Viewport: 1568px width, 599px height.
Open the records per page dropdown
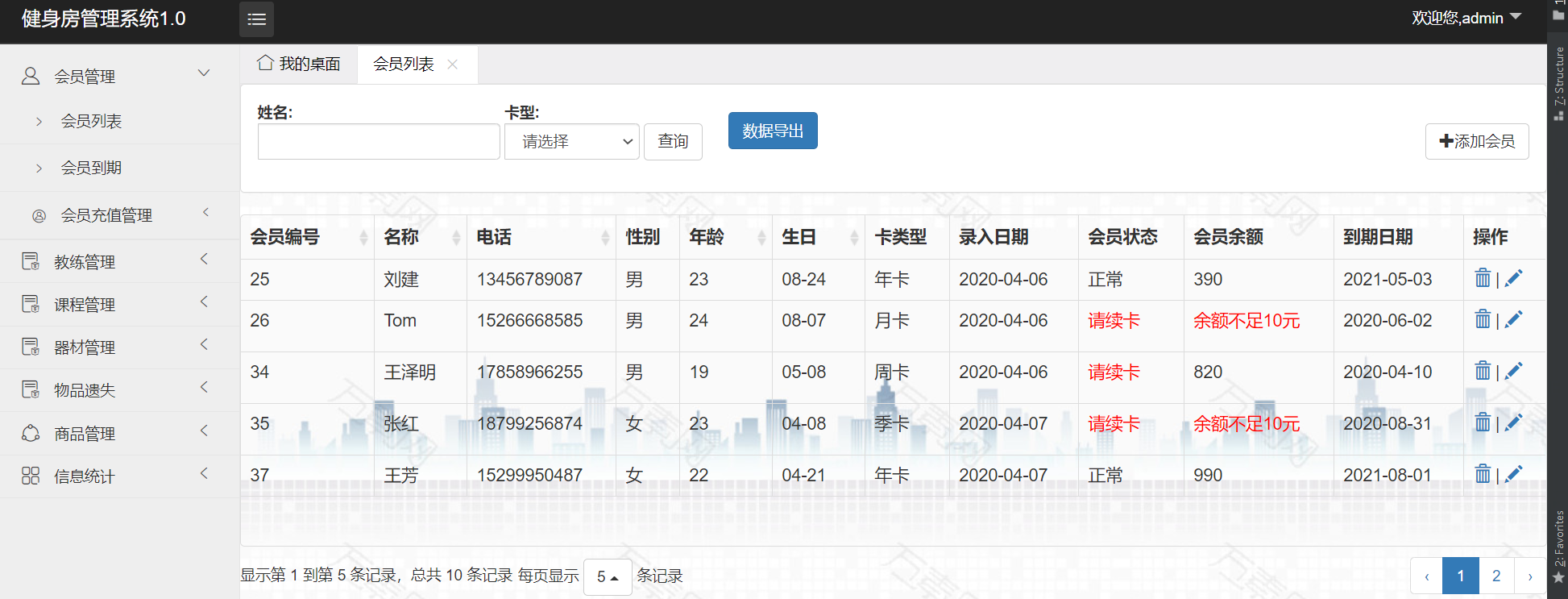pyautogui.click(x=607, y=576)
